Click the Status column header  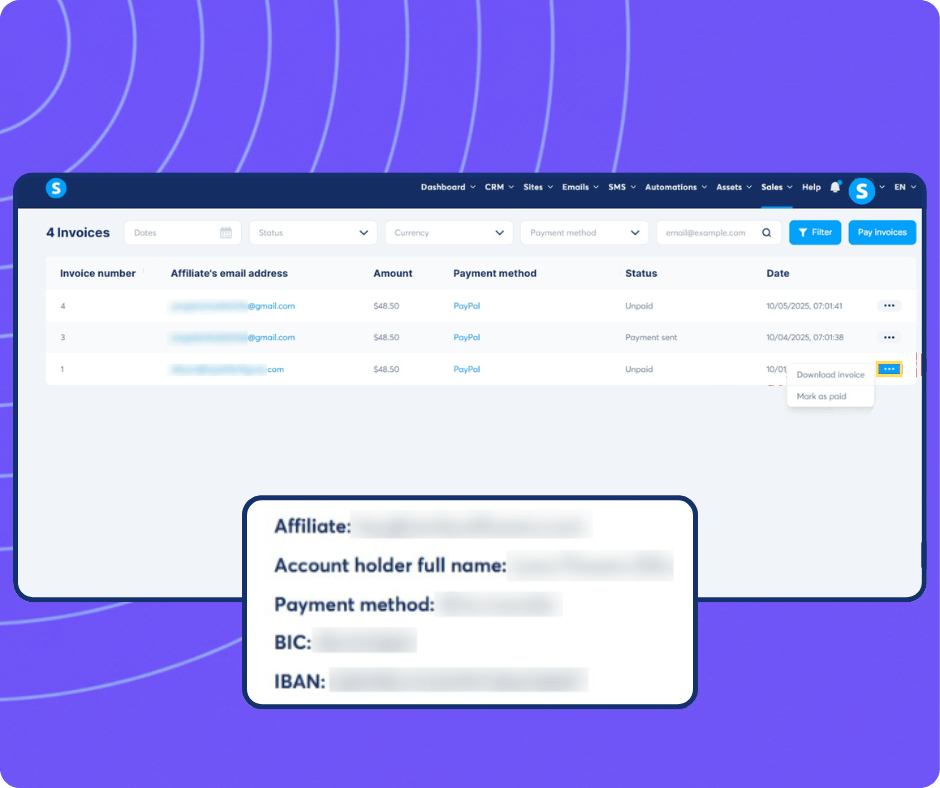pos(641,273)
